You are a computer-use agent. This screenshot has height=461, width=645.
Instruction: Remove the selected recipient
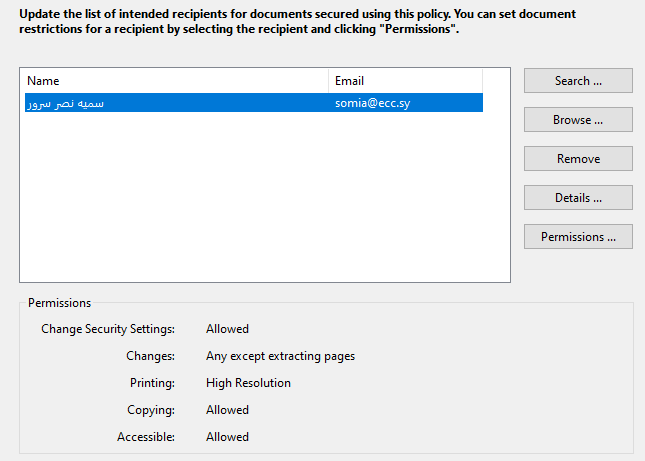click(578, 159)
